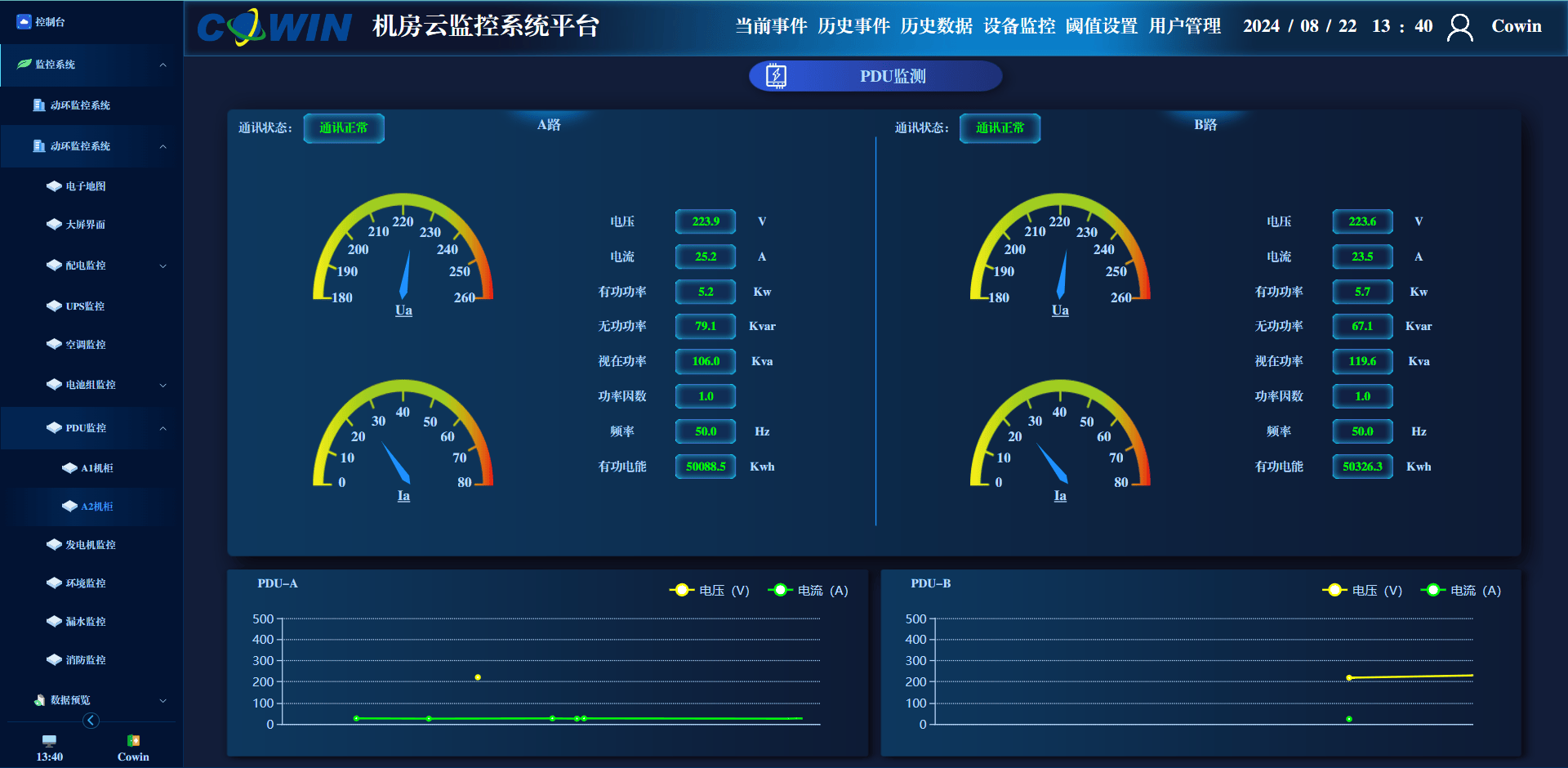Image resolution: width=1568 pixels, height=768 pixels.
Task: Click the layer icon beside UPS监控
Action: pyautogui.click(x=55, y=306)
